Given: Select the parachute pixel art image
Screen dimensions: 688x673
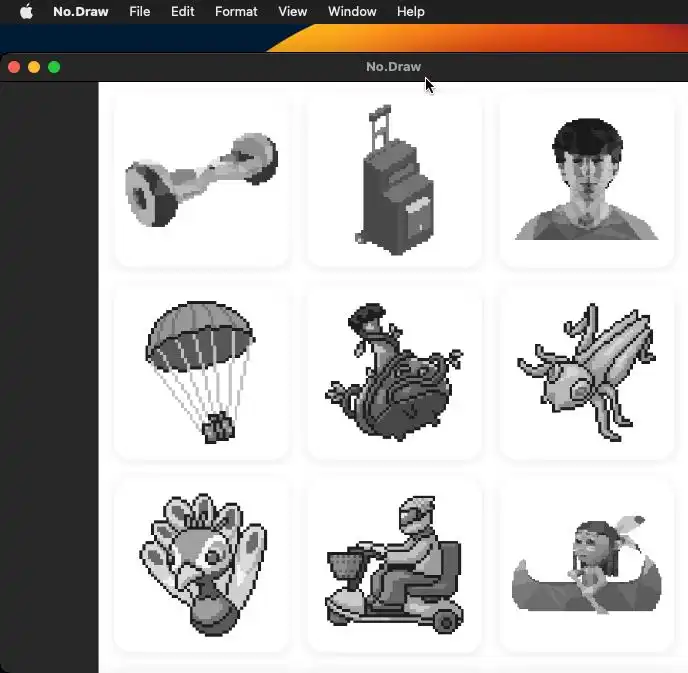Looking at the screenshot, I should click(201, 372).
